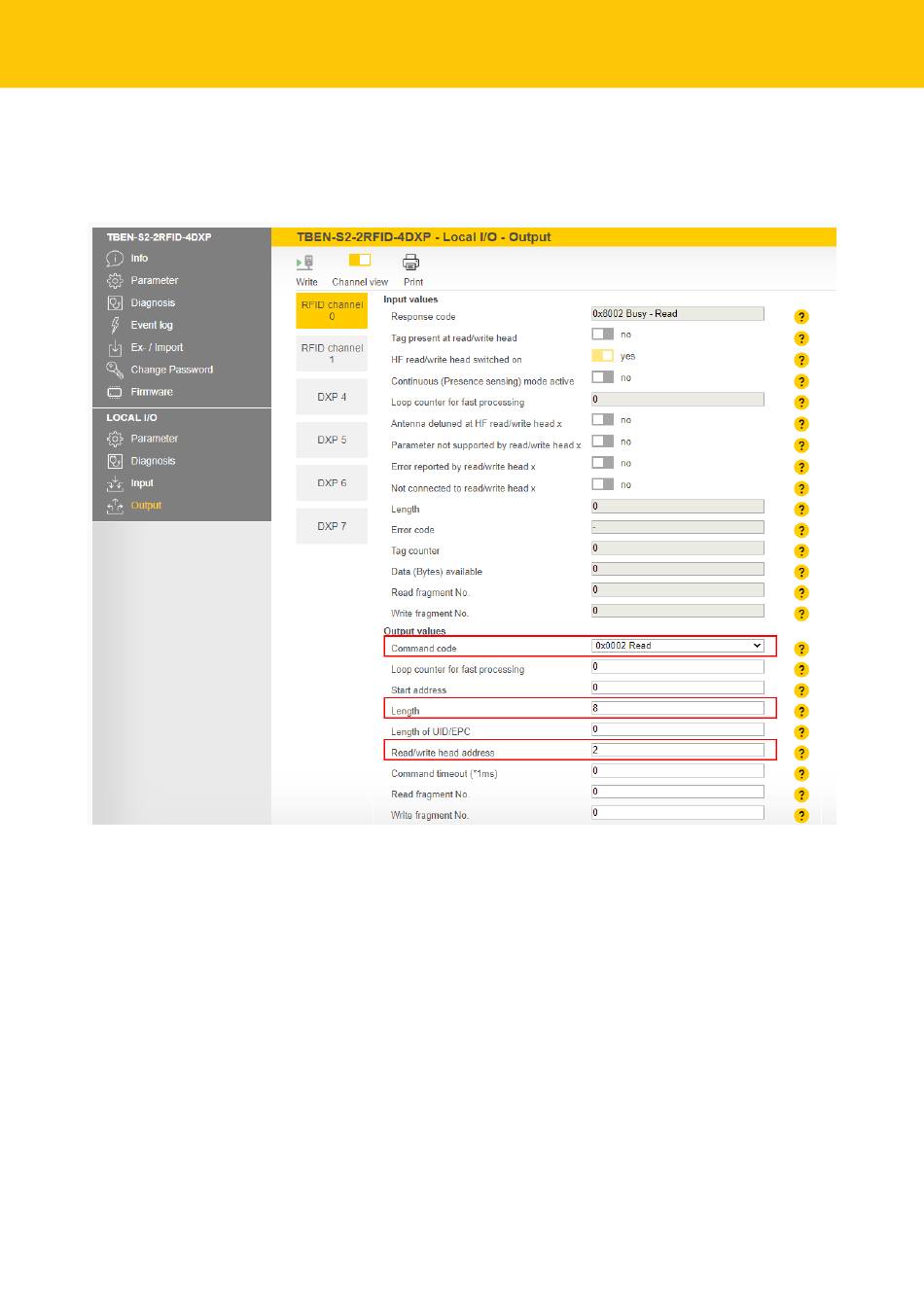Screen dimensions: 924x1307
Task: Select DXP 7 channel tab
Action: point(332,526)
